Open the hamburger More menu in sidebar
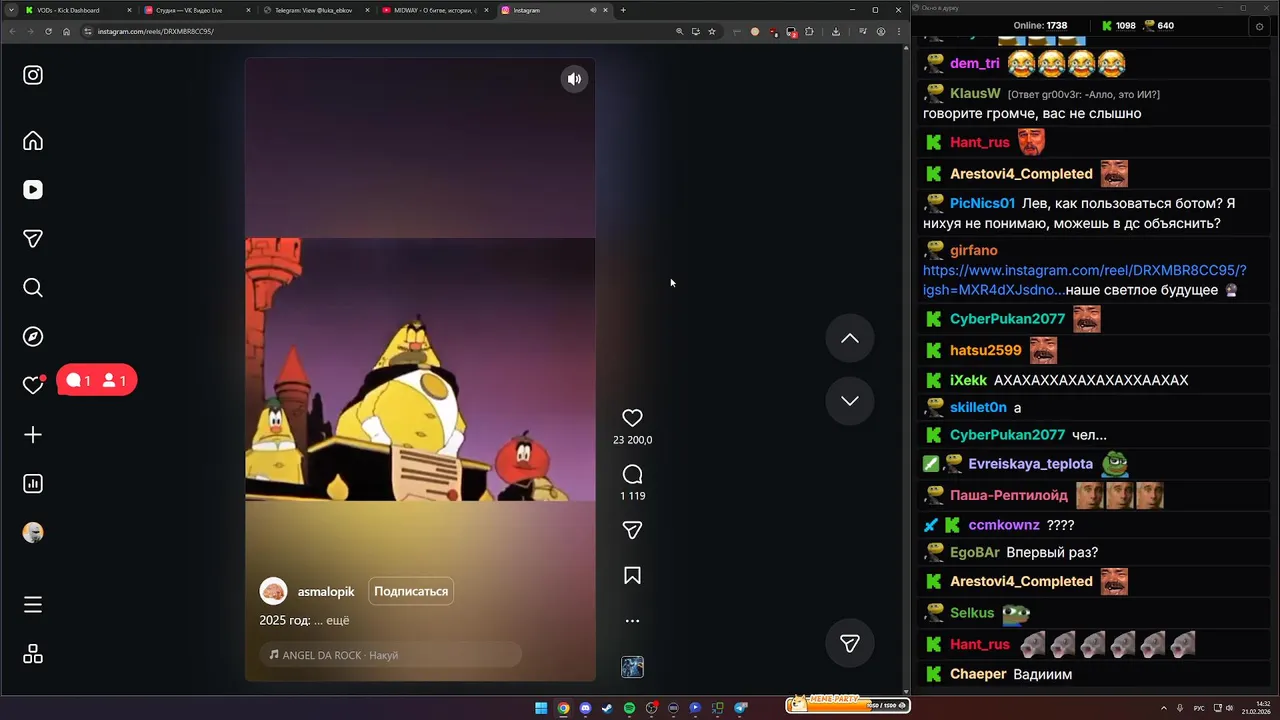1280x720 pixels. pyautogui.click(x=33, y=605)
